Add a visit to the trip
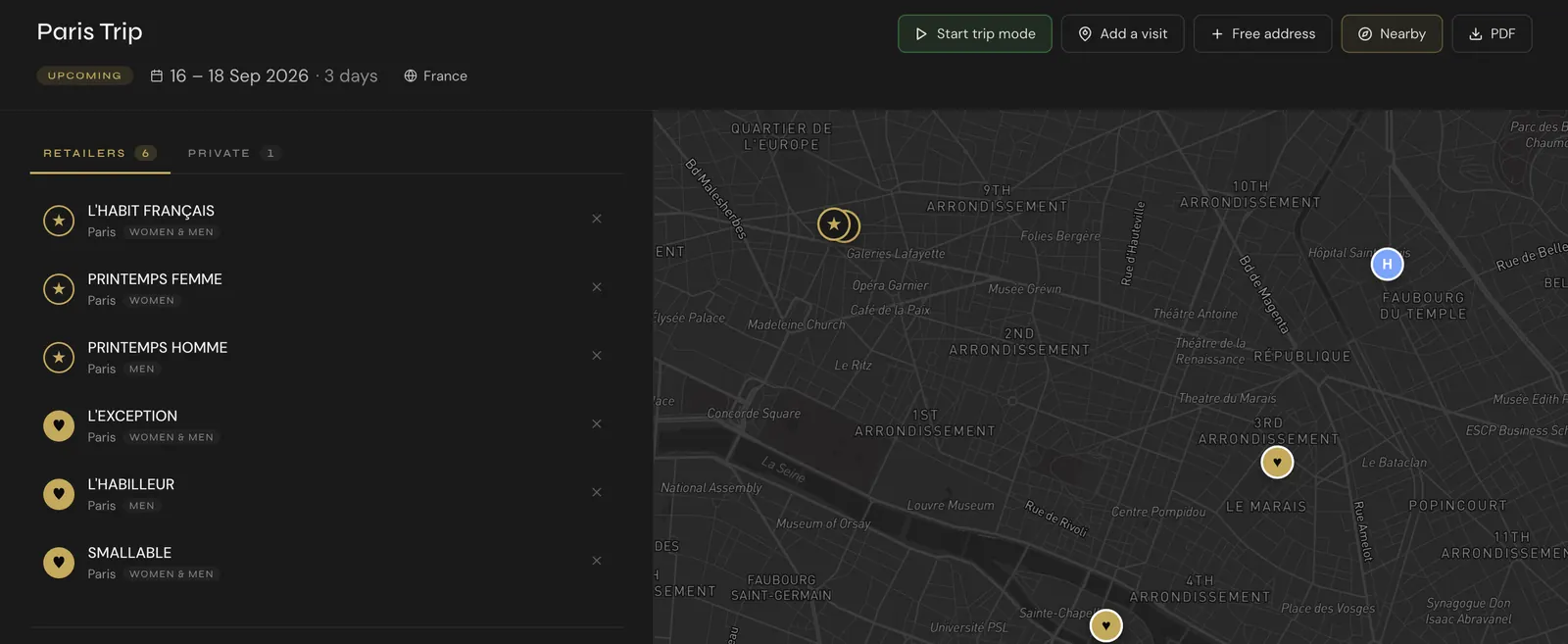Viewport: 1568px width, 644px height. [1122, 33]
